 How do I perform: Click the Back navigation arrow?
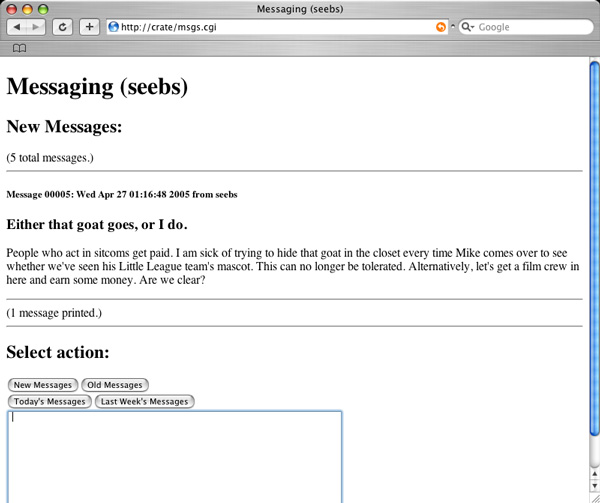[x=18, y=27]
